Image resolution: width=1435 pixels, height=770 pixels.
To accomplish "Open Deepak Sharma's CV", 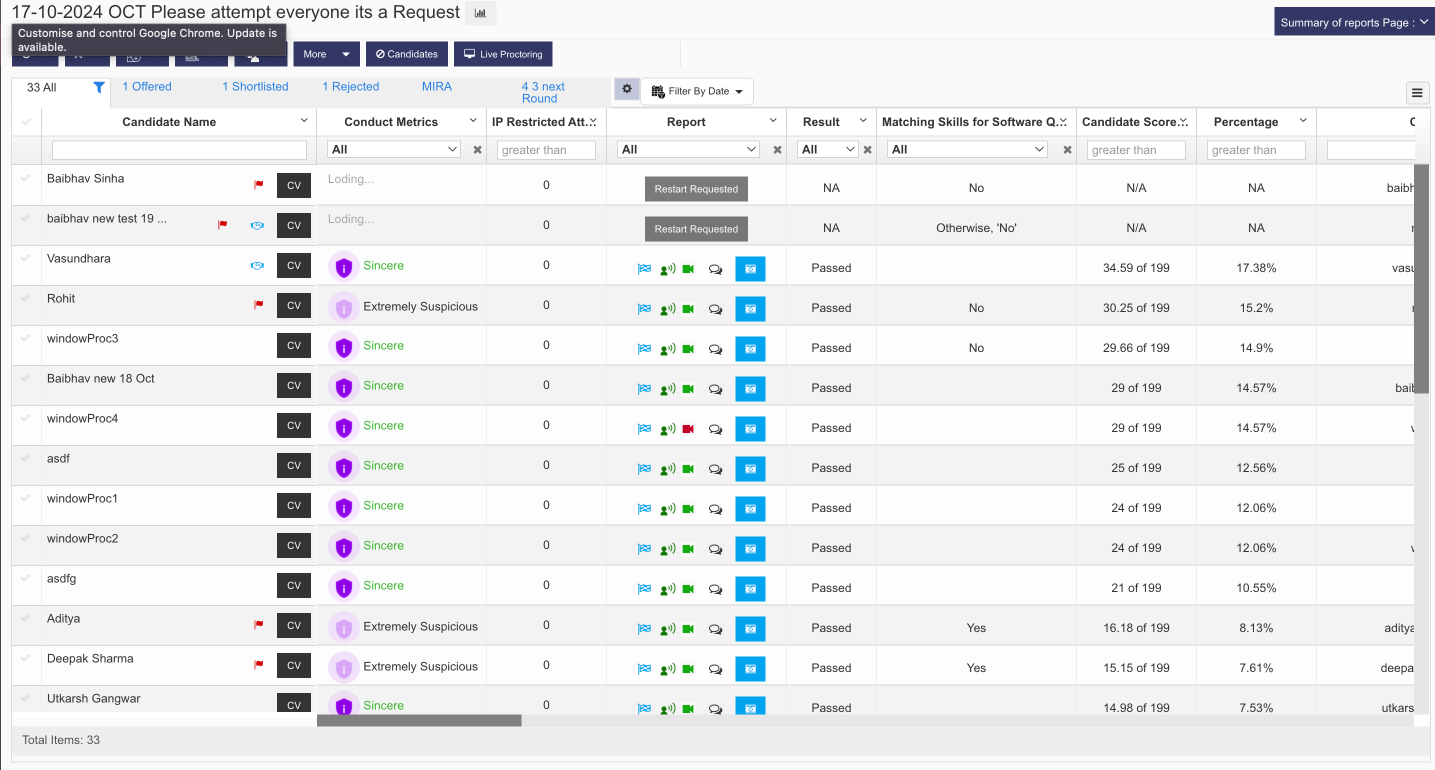I will click(x=293, y=665).
